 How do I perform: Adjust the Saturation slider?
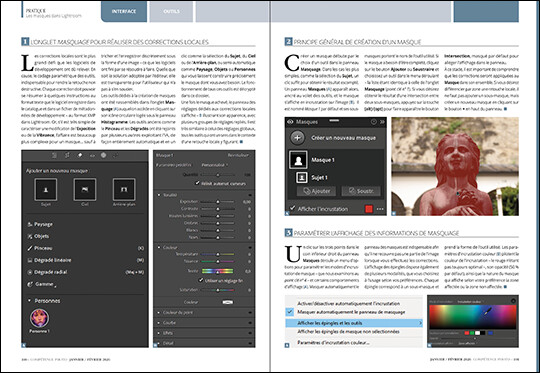[x=218, y=290]
